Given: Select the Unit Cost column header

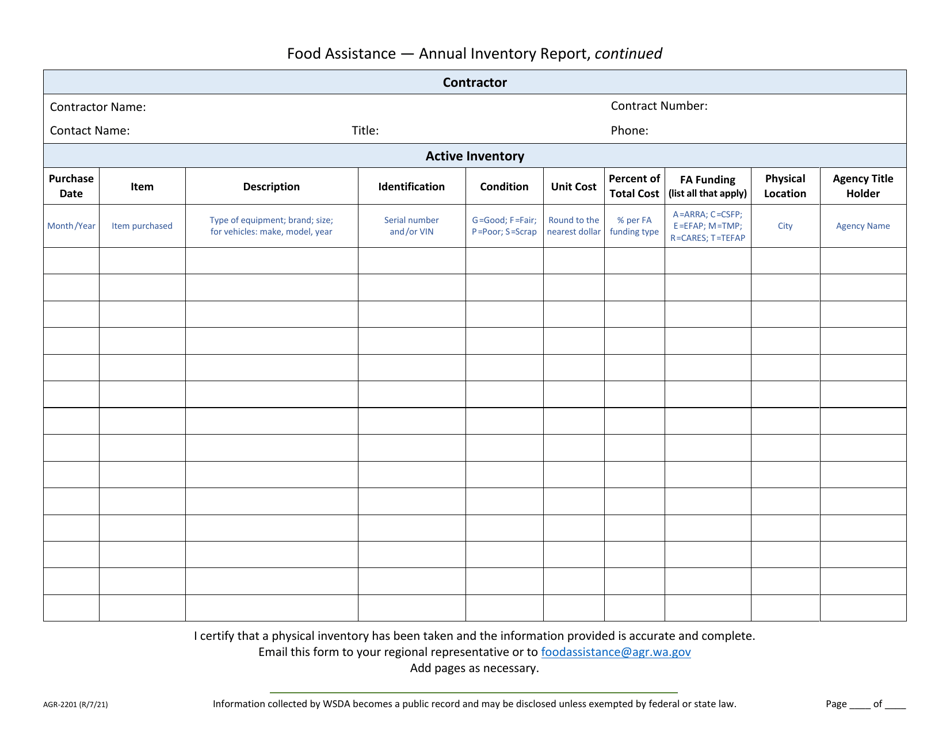Looking at the screenshot, I should (572, 186).
